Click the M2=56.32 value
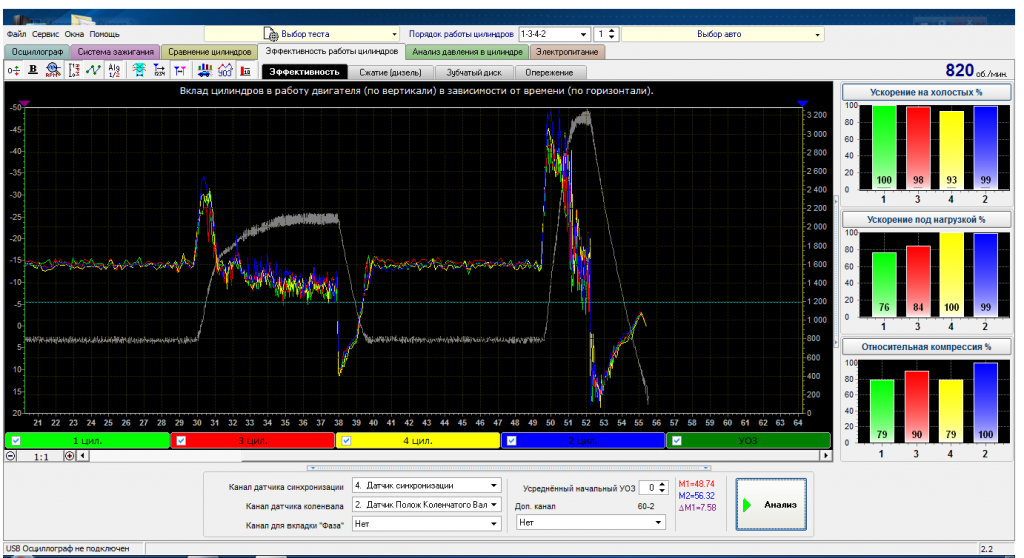The image size is (1024, 558). [x=696, y=496]
